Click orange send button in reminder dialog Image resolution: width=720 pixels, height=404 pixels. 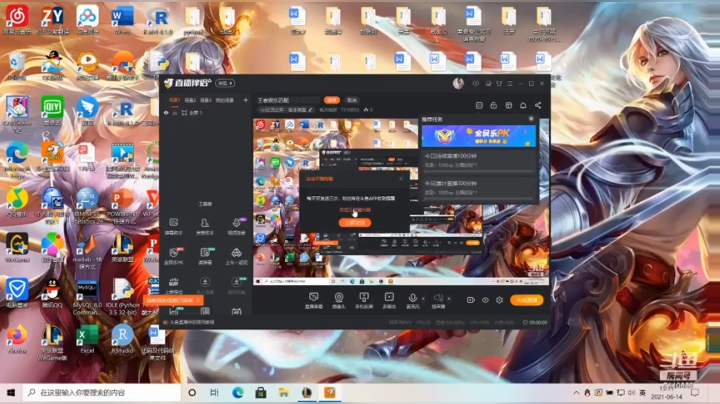(354, 223)
